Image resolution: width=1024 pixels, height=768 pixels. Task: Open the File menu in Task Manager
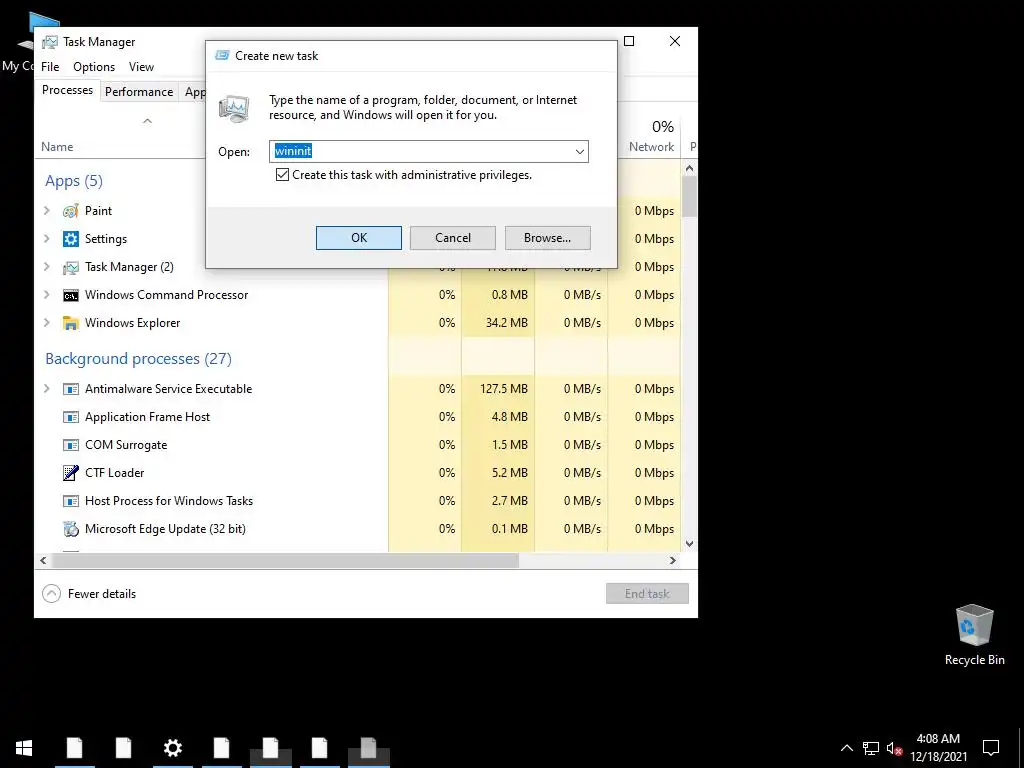coord(50,67)
